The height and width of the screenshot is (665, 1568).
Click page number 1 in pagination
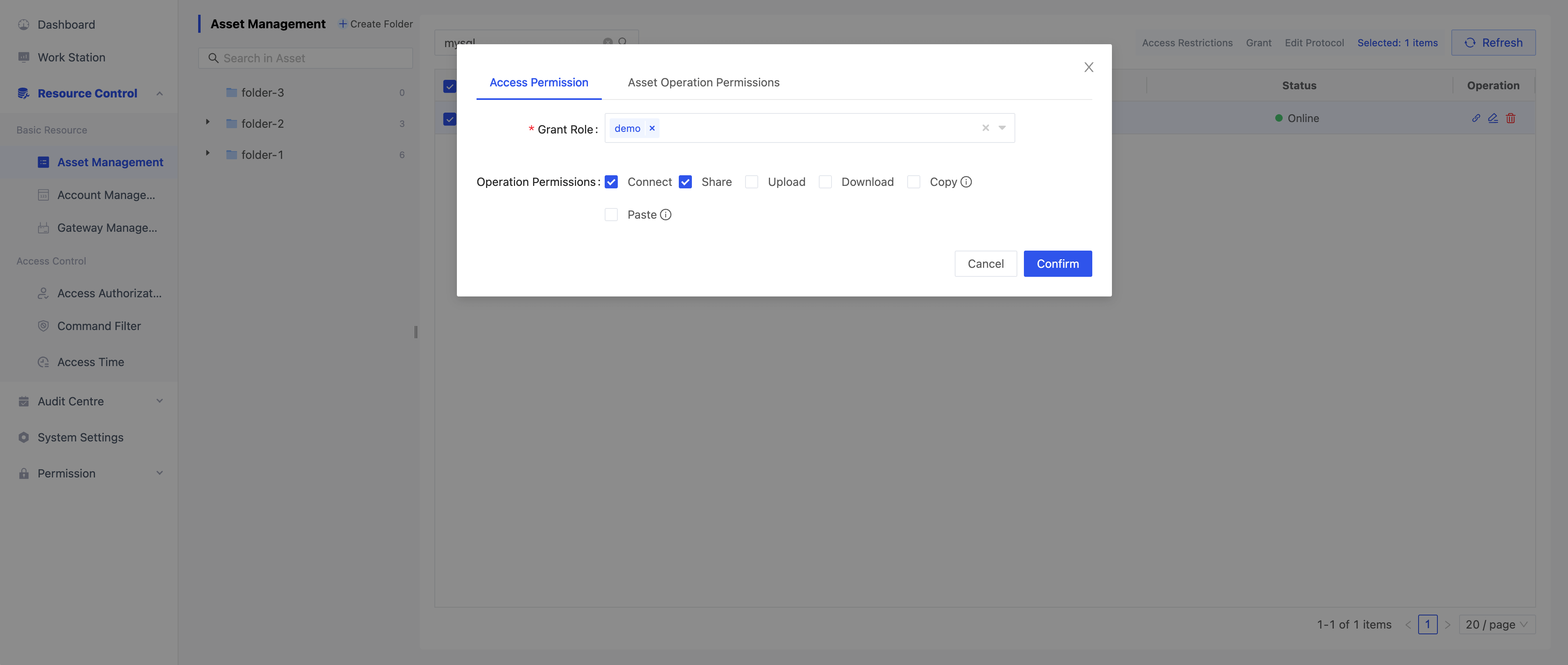pos(1428,624)
